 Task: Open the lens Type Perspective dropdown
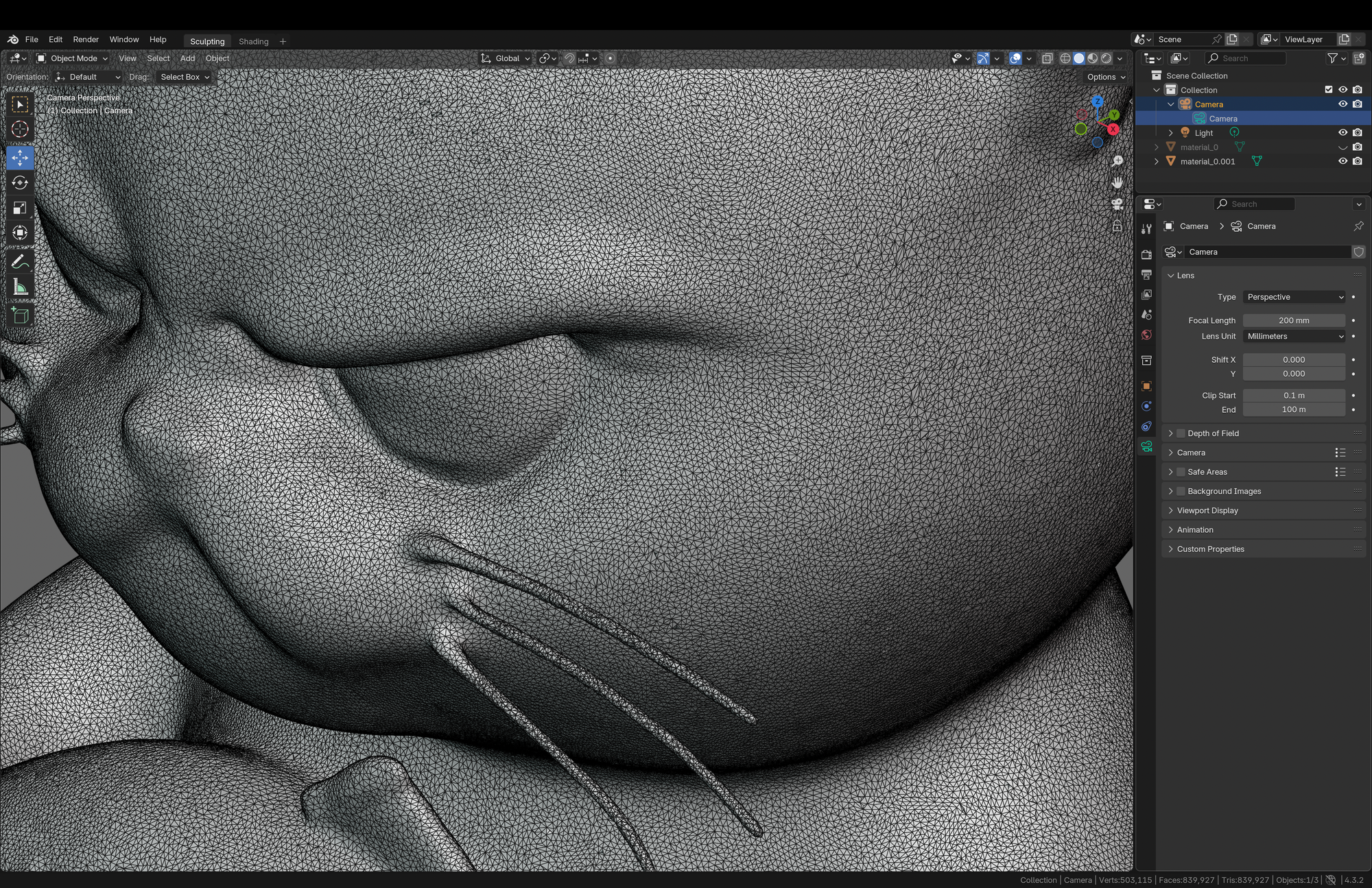pyautogui.click(x=1294, y=297)
